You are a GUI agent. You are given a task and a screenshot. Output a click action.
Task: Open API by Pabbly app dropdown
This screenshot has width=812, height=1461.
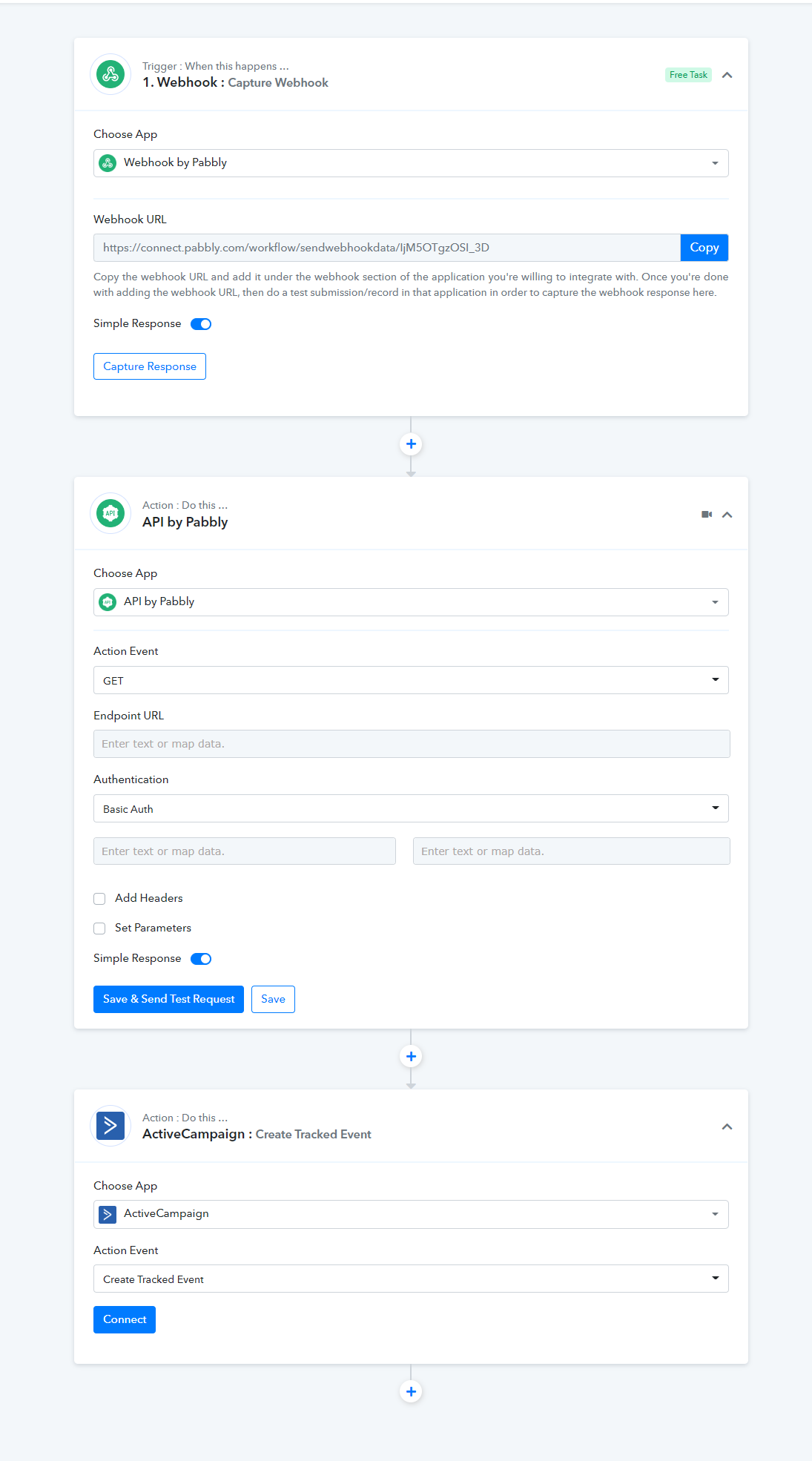(x=411, y=602)
